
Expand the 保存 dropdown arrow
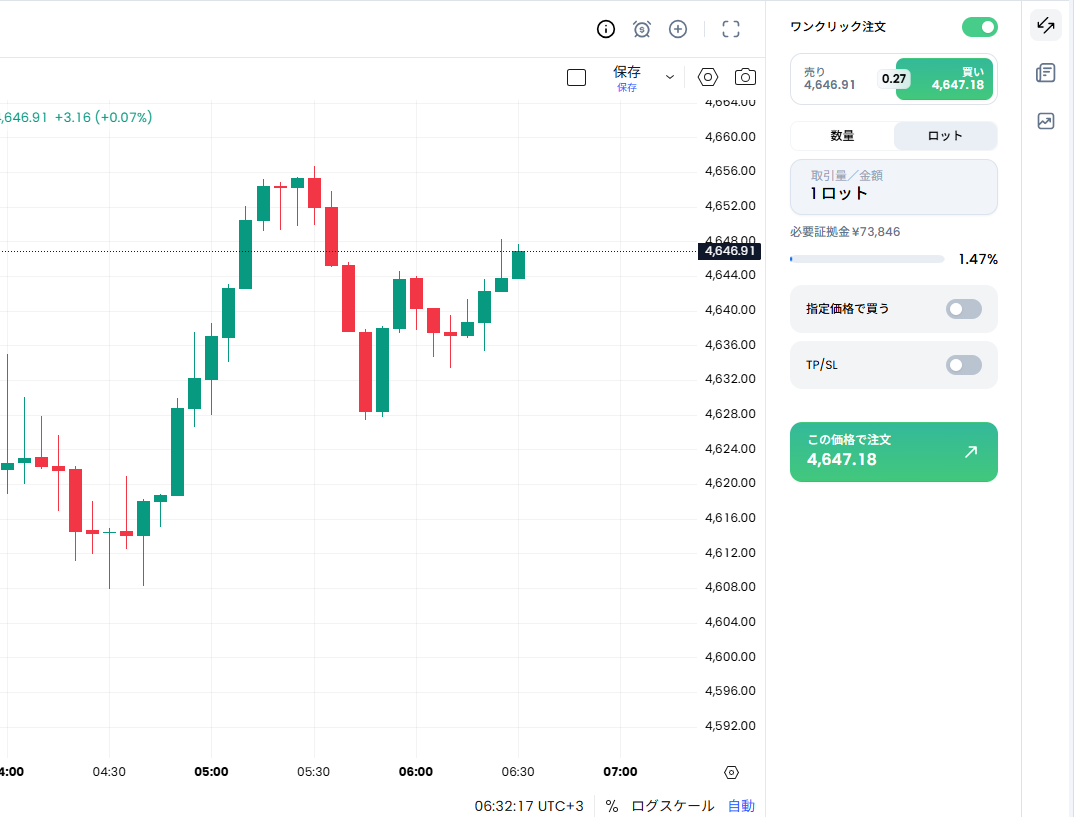click(670, 78)
